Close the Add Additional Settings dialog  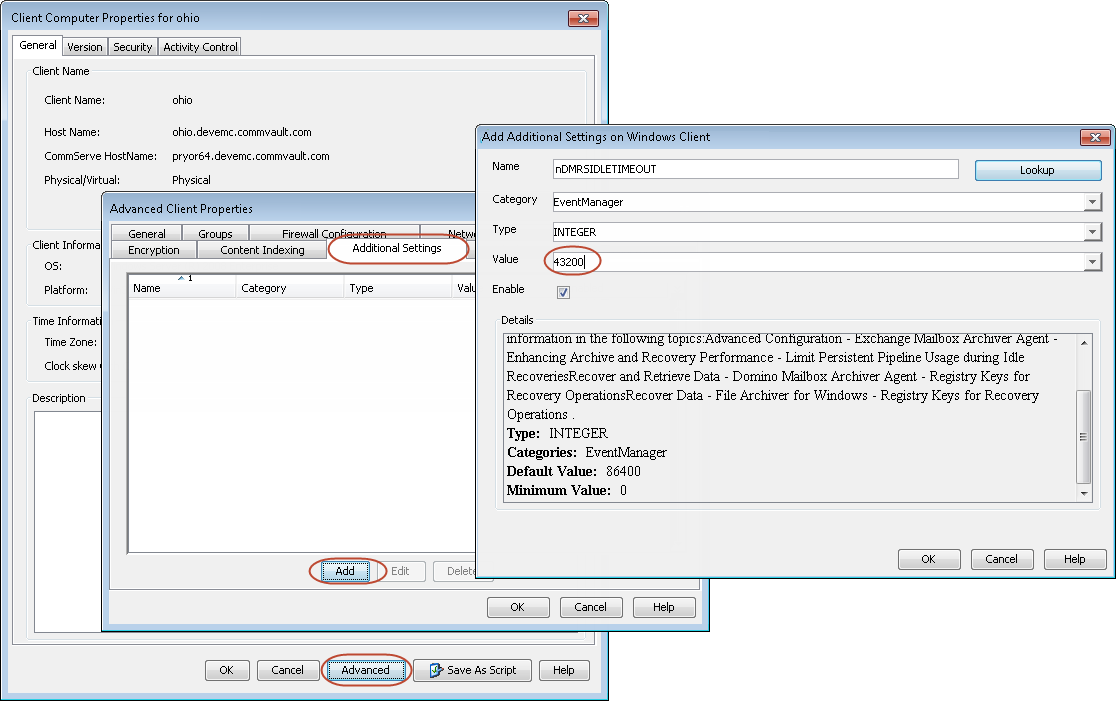coord(1095,137)
